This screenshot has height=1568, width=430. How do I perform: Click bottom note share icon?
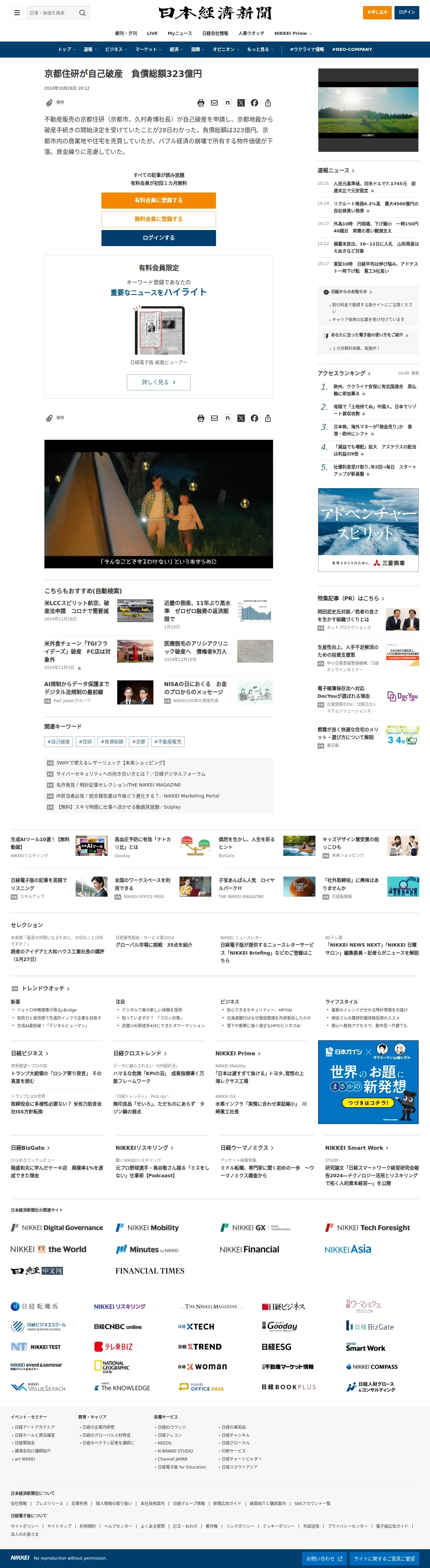pos(228,418)
